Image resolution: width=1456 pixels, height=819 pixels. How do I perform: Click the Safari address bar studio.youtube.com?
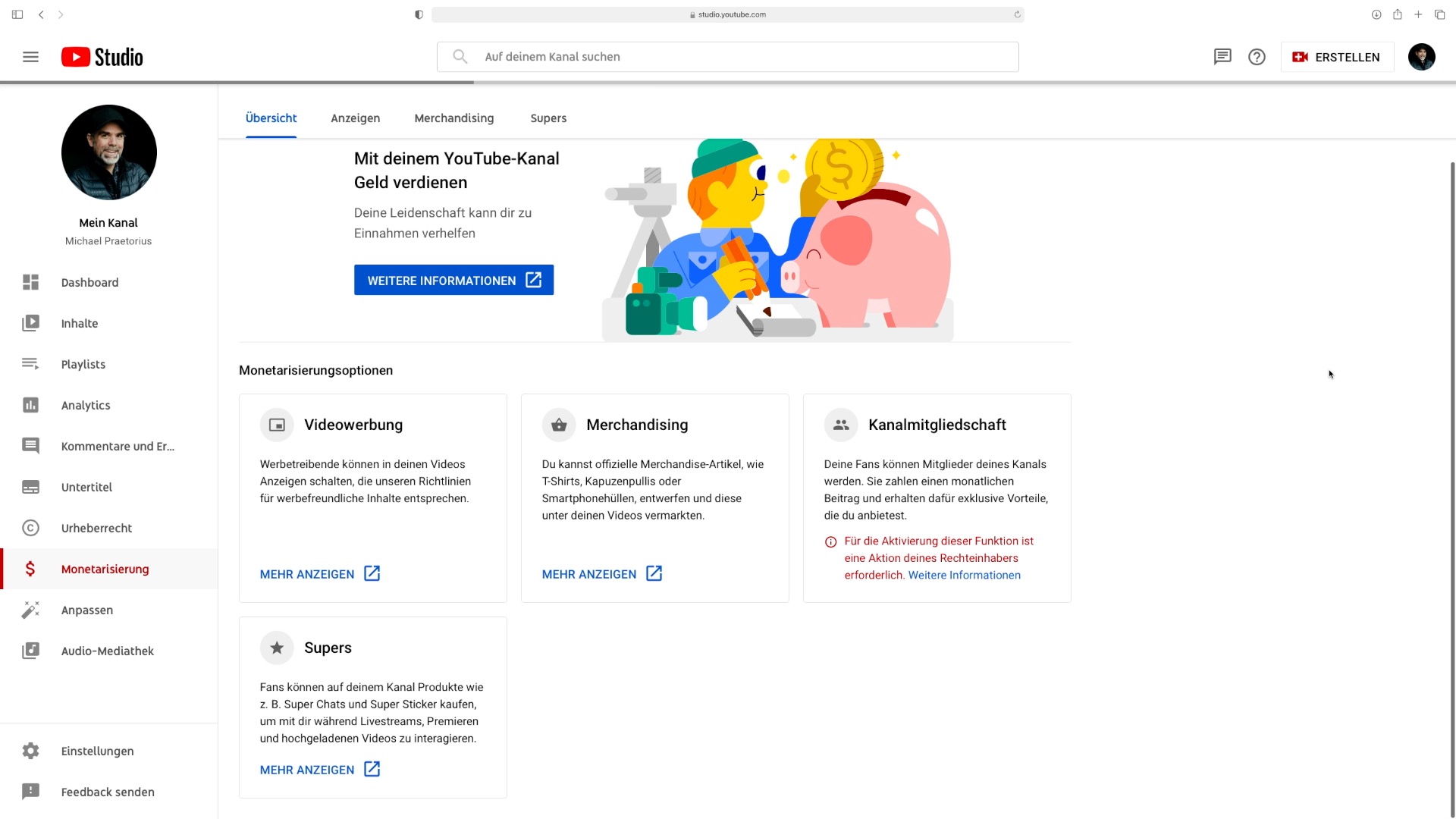(728, 14)
